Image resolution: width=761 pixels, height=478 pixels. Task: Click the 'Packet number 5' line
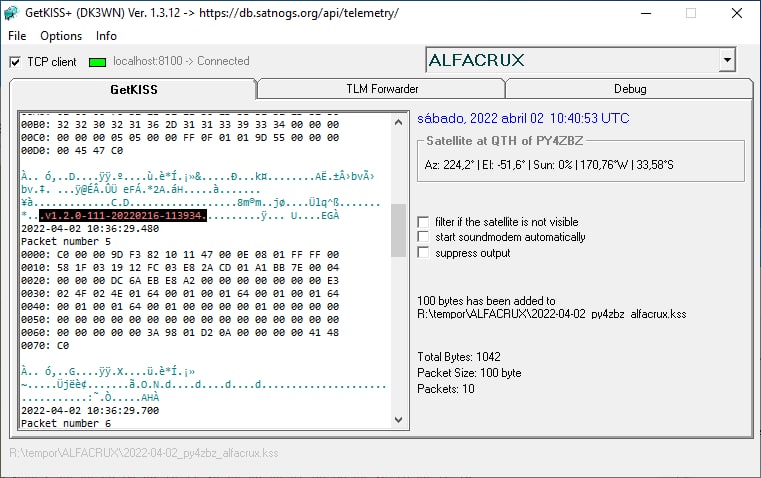click(x=66, y=242)
